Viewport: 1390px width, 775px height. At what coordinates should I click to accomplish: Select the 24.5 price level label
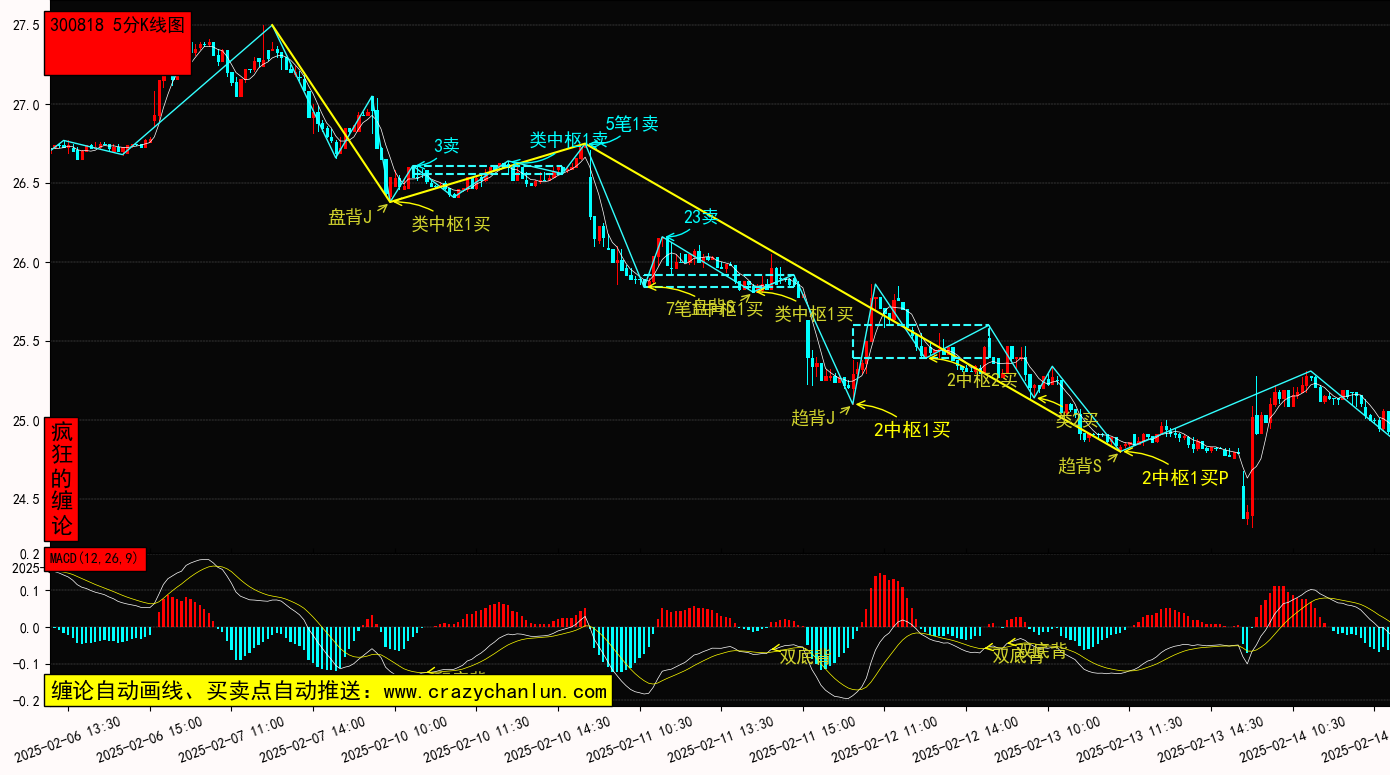click(26, 499)
